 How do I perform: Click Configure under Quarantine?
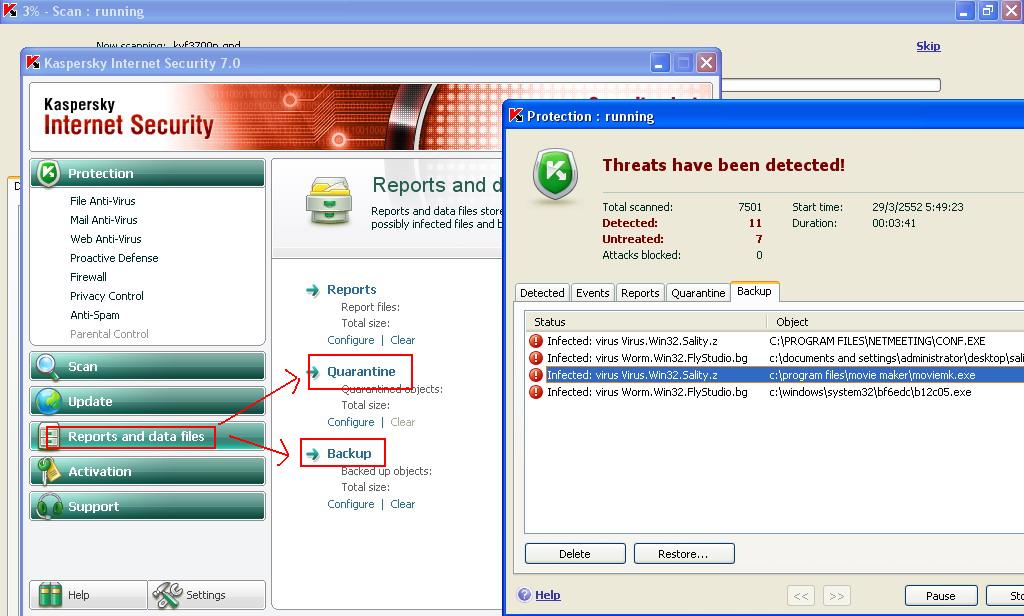tap(351, 422)
